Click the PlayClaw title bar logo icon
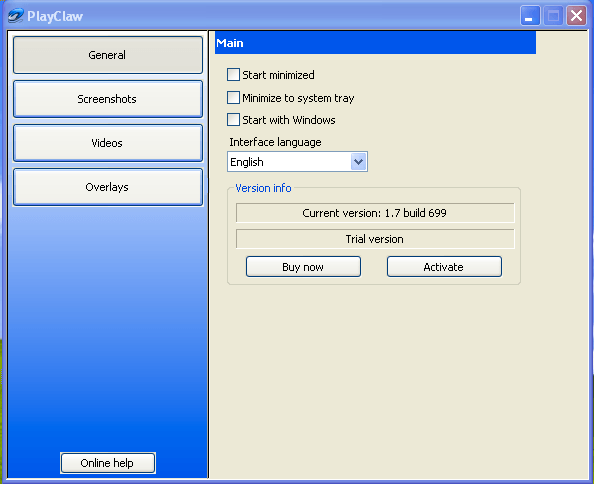 click(x=16, y=16)
